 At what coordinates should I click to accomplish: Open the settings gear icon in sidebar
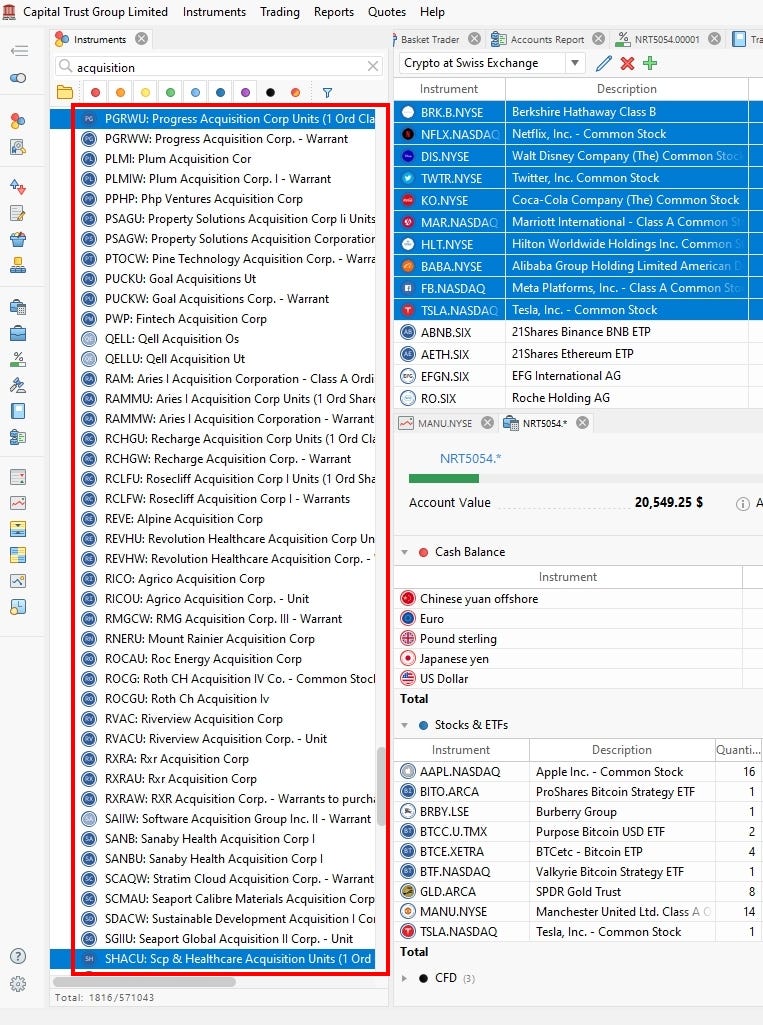click(18, 983)
